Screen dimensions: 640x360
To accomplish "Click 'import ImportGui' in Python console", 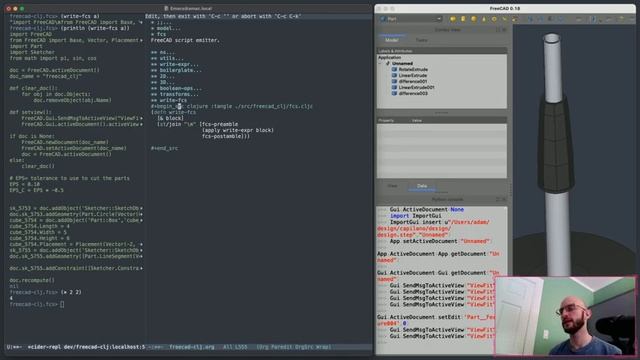I will [x=416, y=216].
